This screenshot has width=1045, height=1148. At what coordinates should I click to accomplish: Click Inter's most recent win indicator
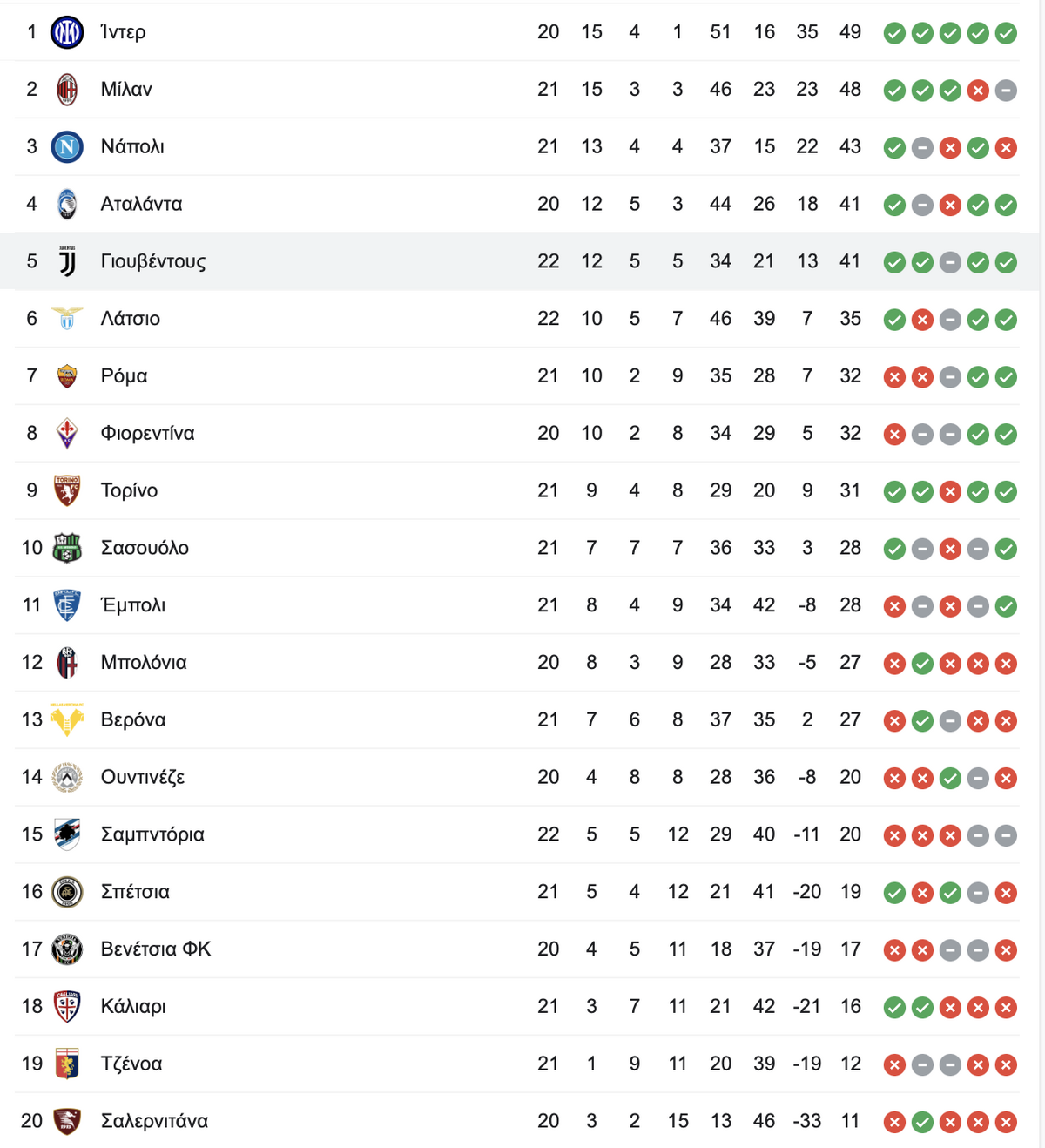1006,33
